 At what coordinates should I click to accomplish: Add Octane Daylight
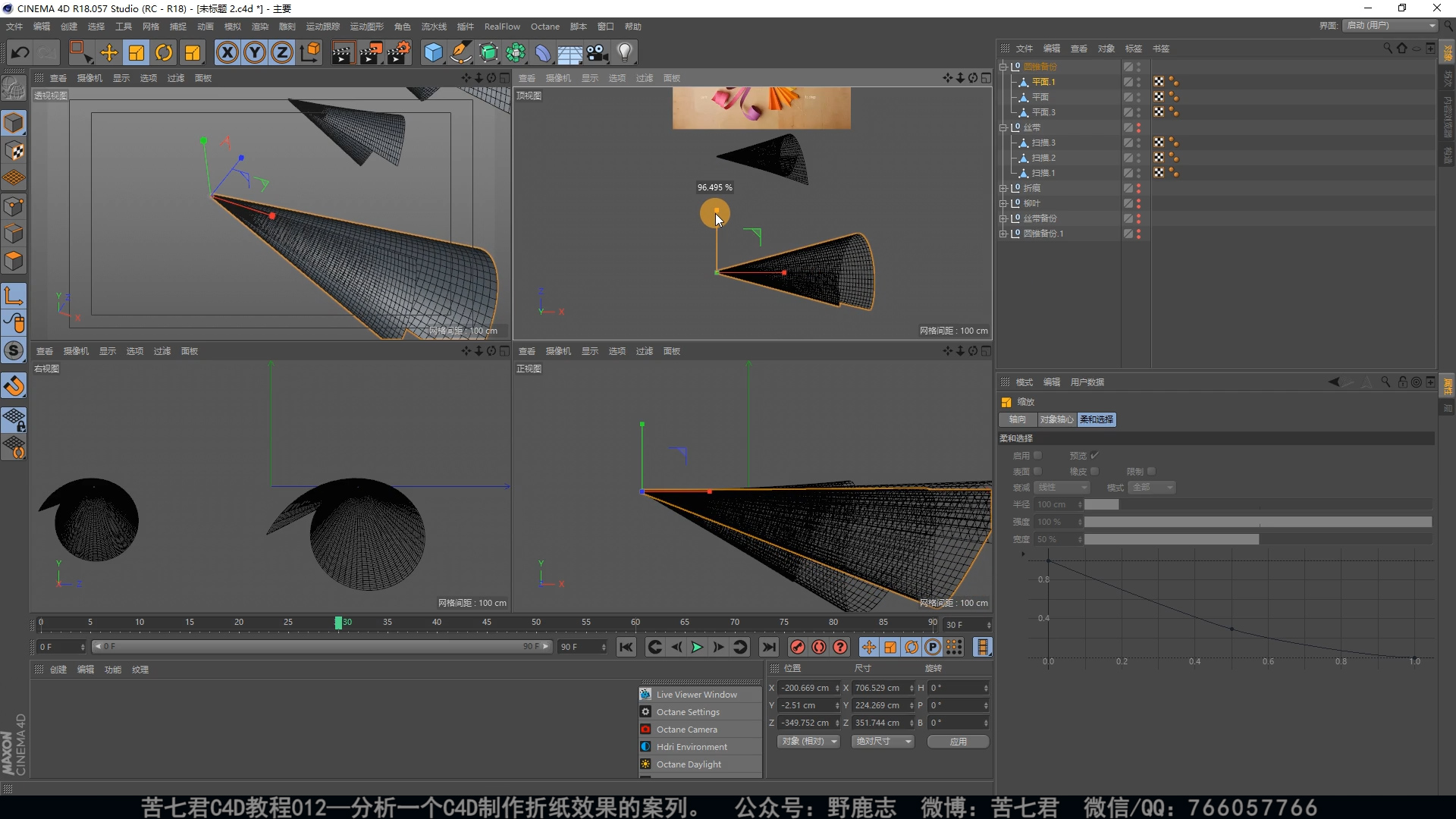point(700,764)
